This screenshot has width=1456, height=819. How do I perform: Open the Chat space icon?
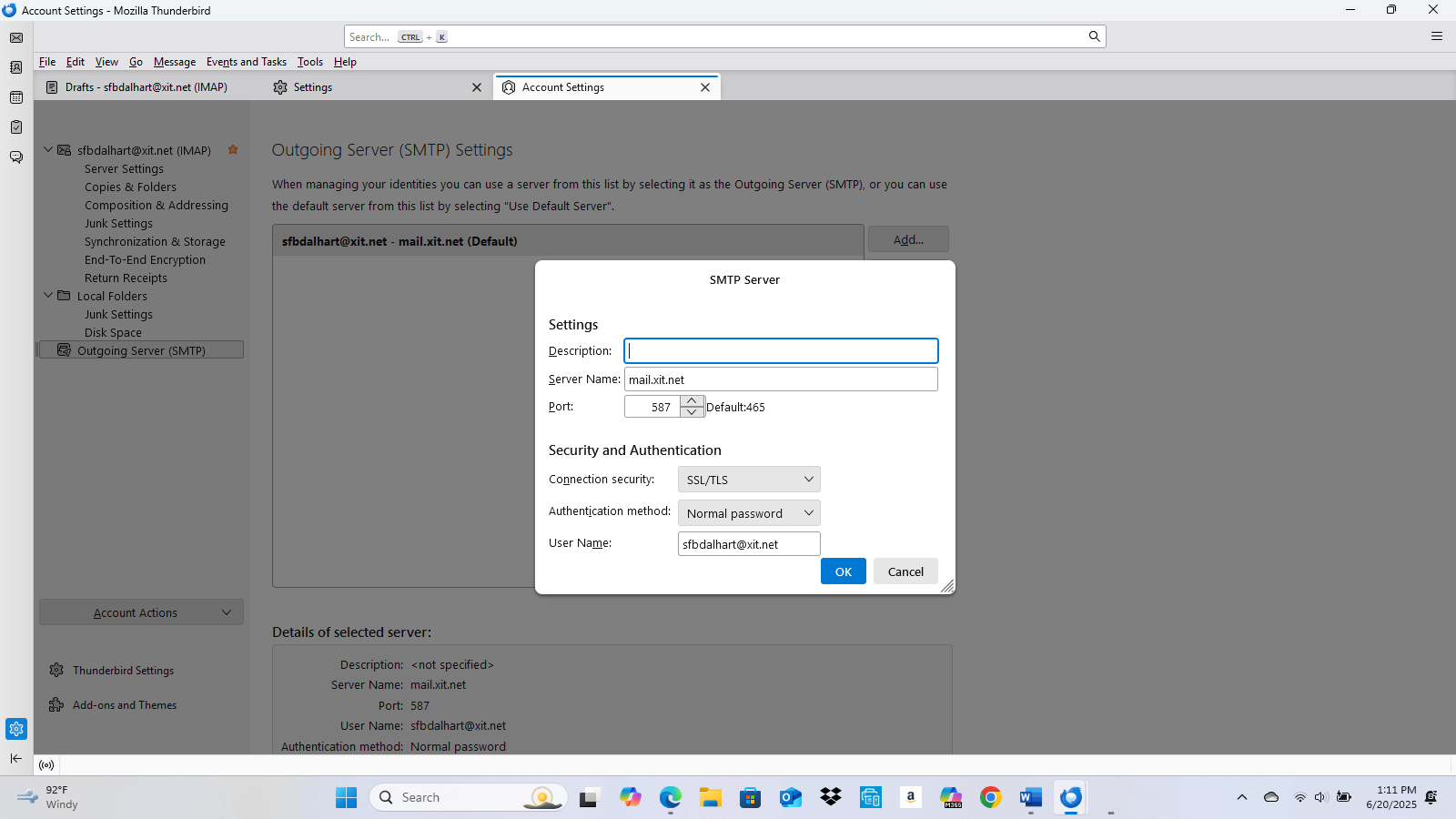(16, 157)
